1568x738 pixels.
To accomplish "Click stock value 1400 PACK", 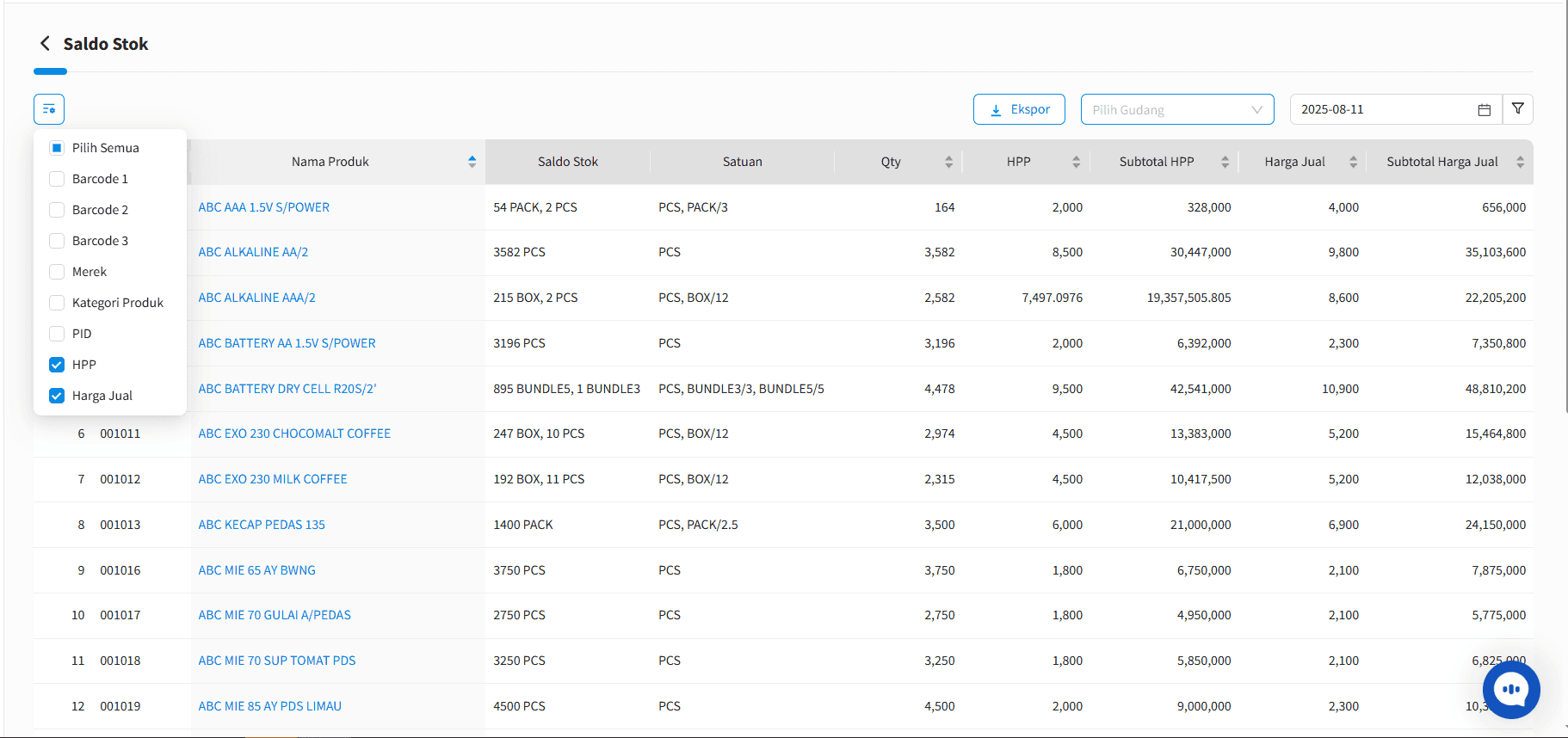I will coord(523,525).
